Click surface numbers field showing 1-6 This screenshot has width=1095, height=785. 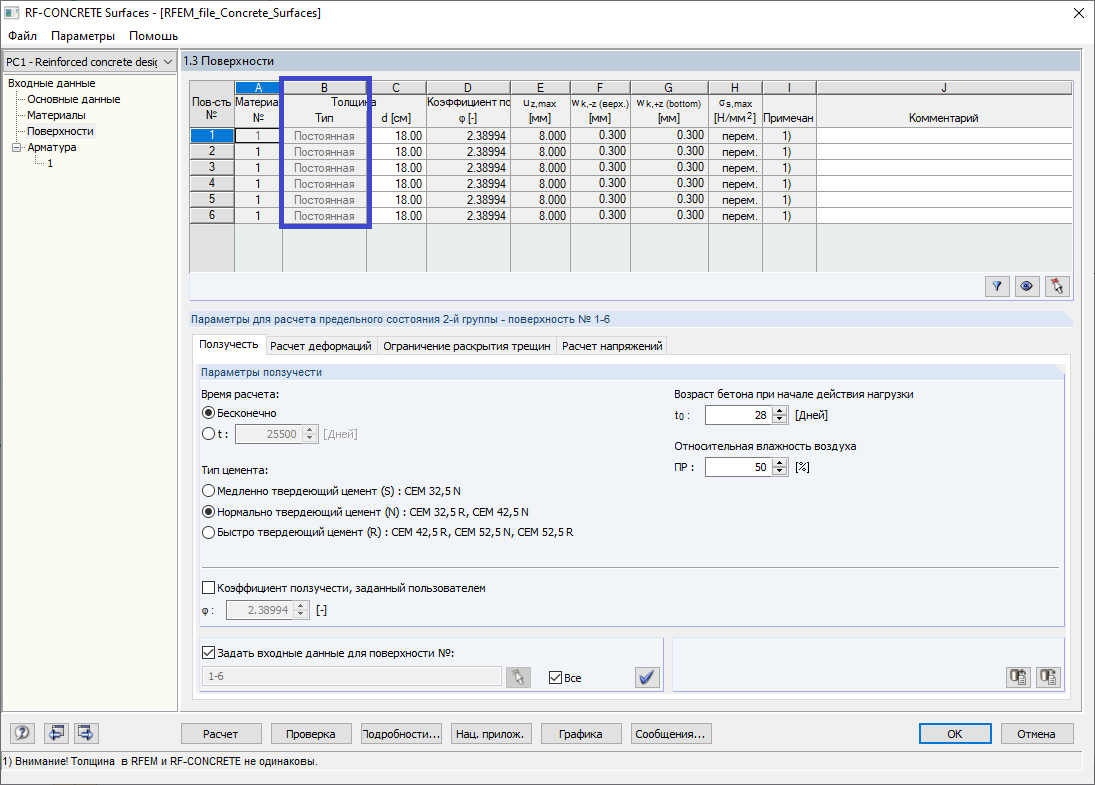click(x=352, y=676)
